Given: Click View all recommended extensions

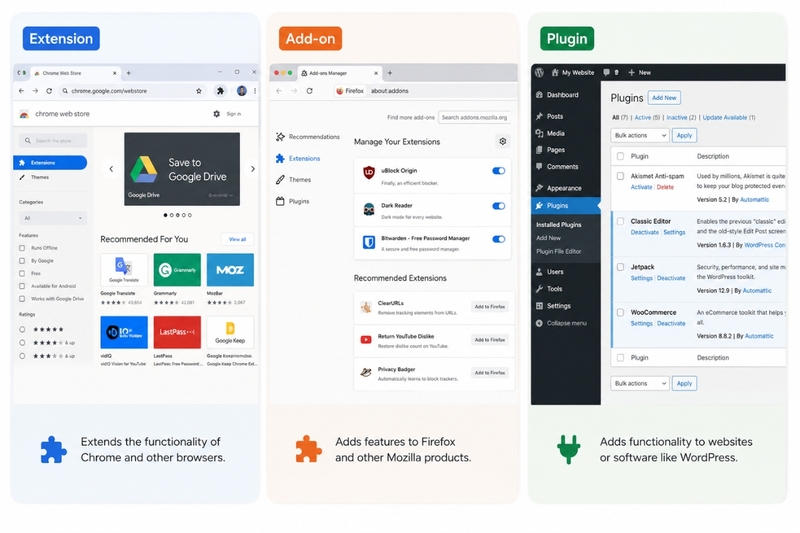Looking at the screenshot, I should coord(237,239).
